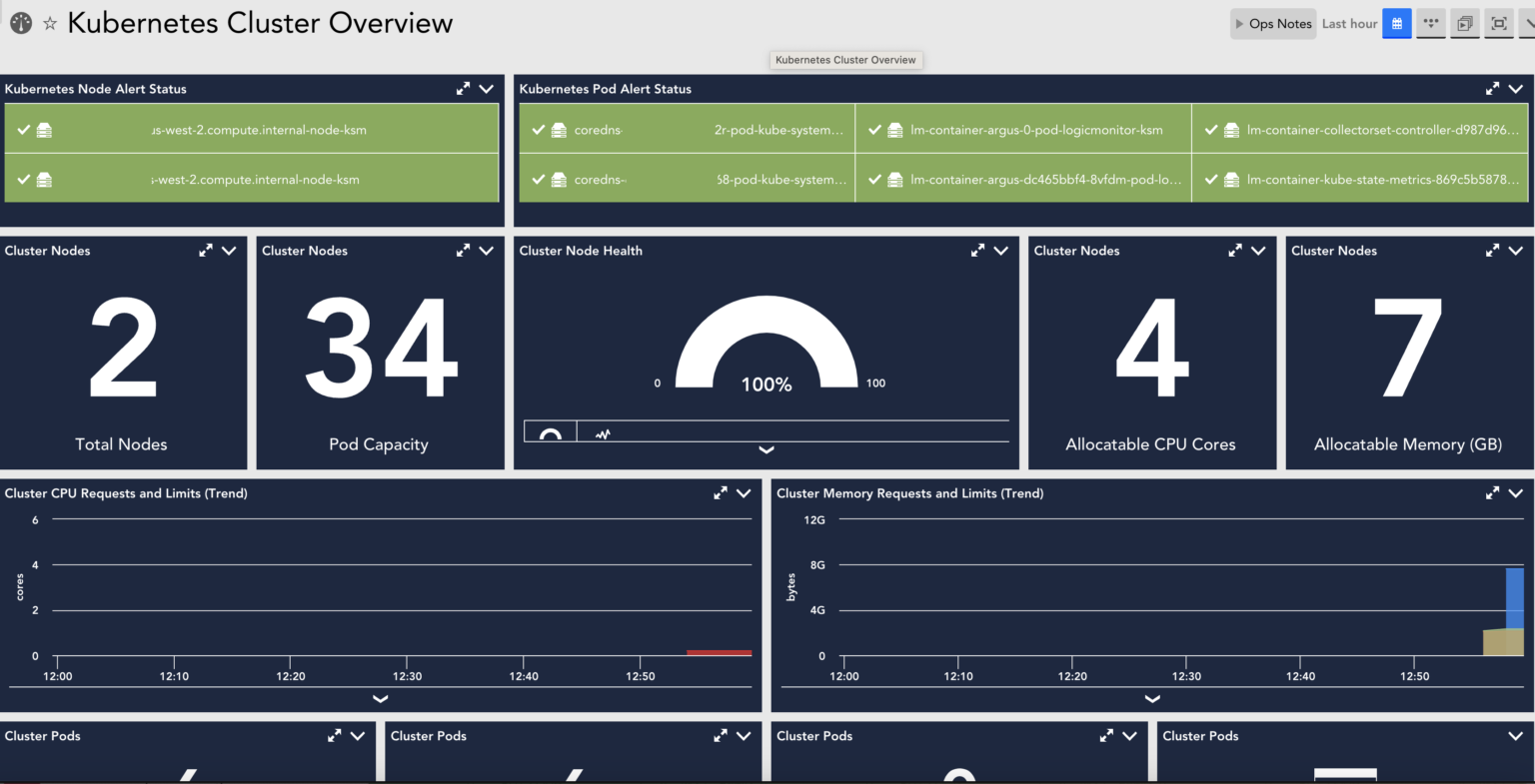
Task: Click the dotted filter icon in the toolbar
Action: point(1431,22)
